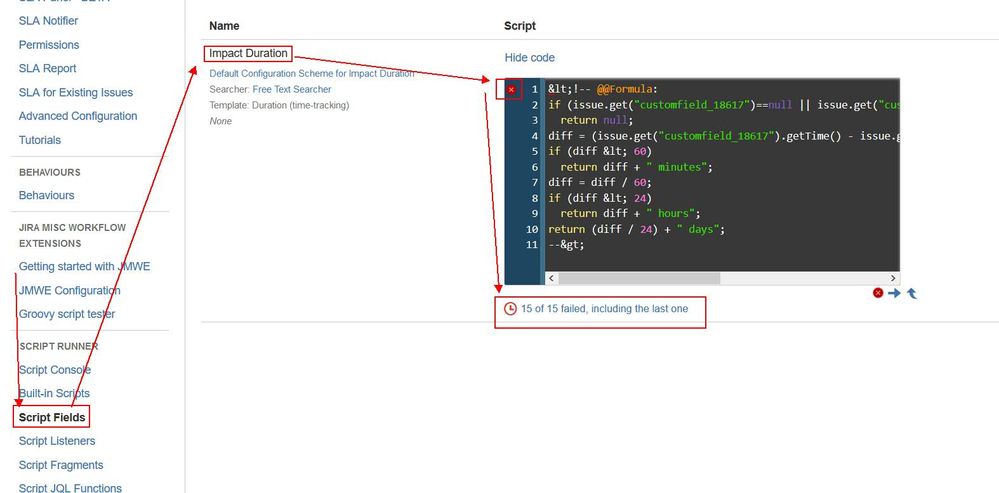Click the 'Template: Duration (time-tracking)' text
Image resolution: width=999 pixels, height=493 pixels.
point(279,105)
